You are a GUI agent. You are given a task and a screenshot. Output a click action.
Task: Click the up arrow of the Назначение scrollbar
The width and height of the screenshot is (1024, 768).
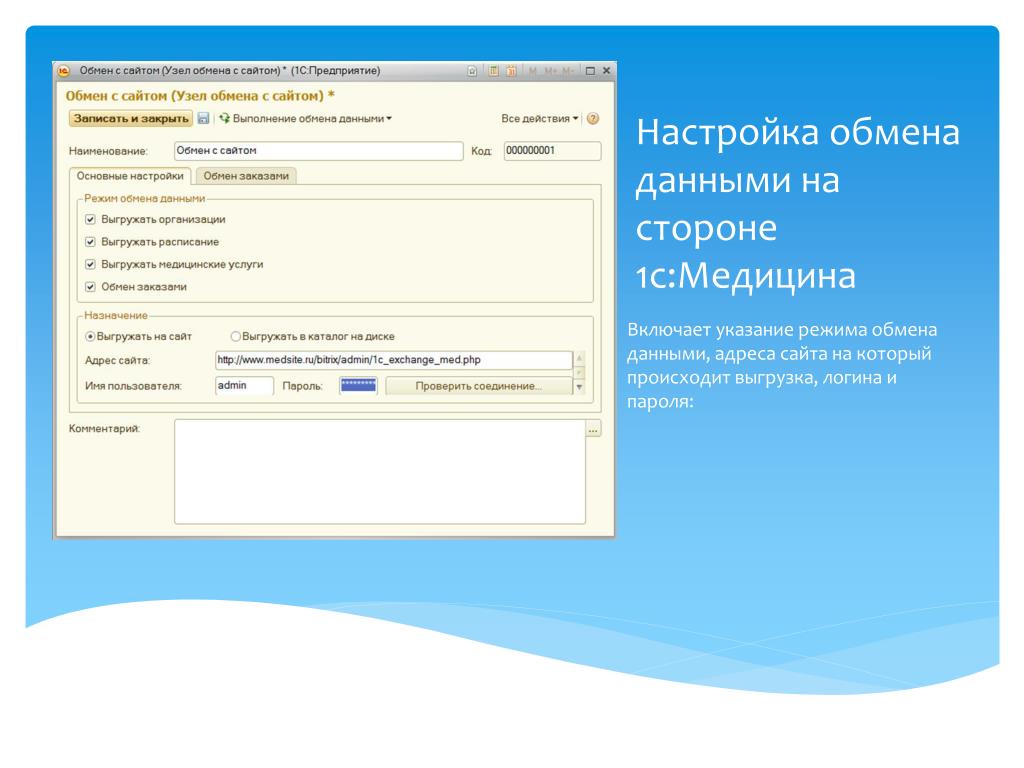coord(579,358)
